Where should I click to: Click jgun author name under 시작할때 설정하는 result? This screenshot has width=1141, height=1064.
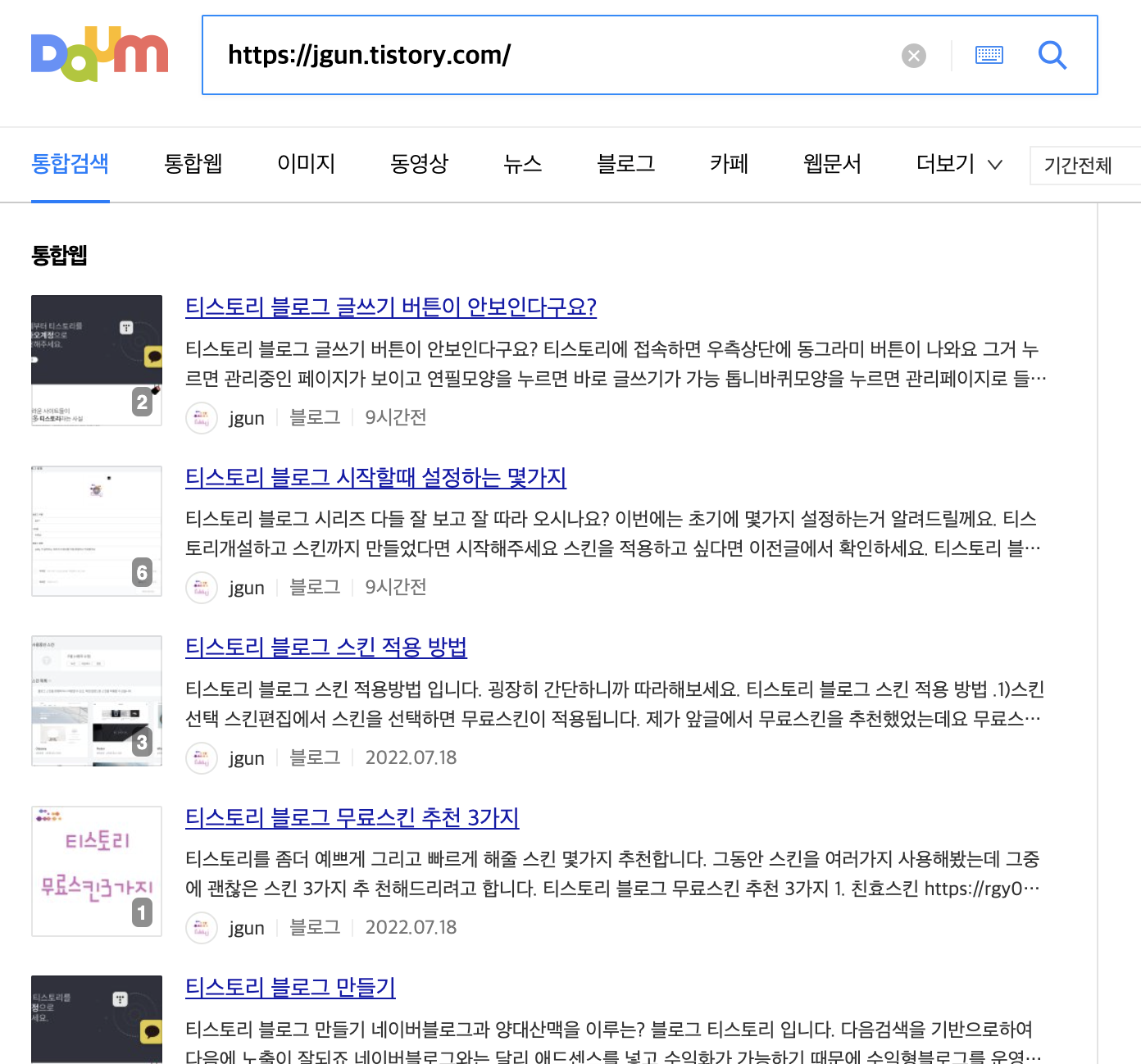247,588
